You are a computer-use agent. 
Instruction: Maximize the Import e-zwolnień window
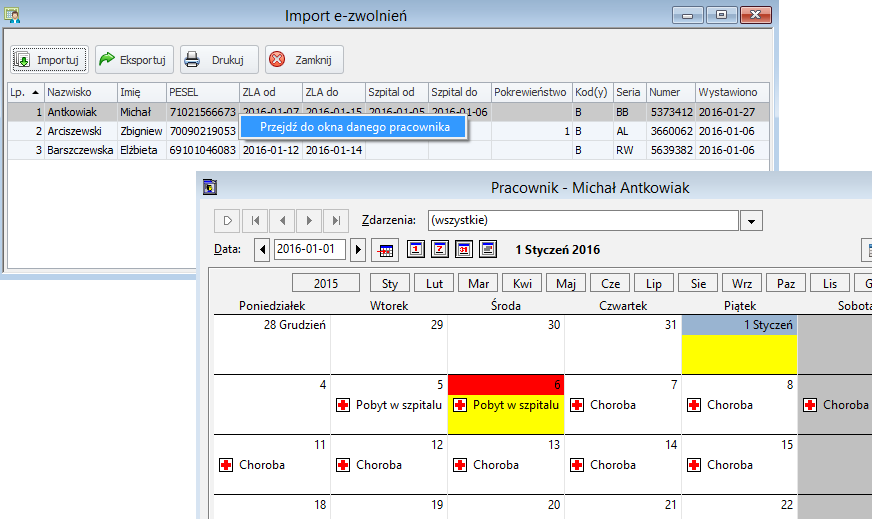[721, 15]
